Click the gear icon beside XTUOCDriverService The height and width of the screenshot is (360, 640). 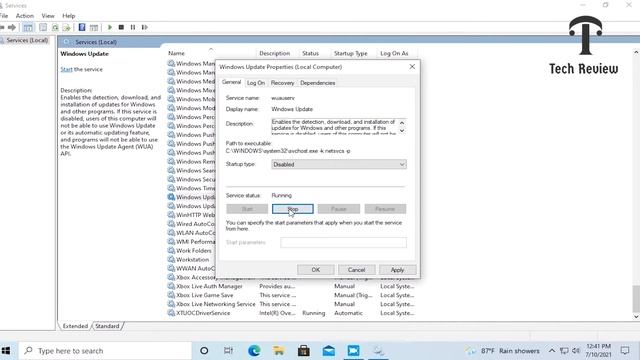(x=171, y=313)
